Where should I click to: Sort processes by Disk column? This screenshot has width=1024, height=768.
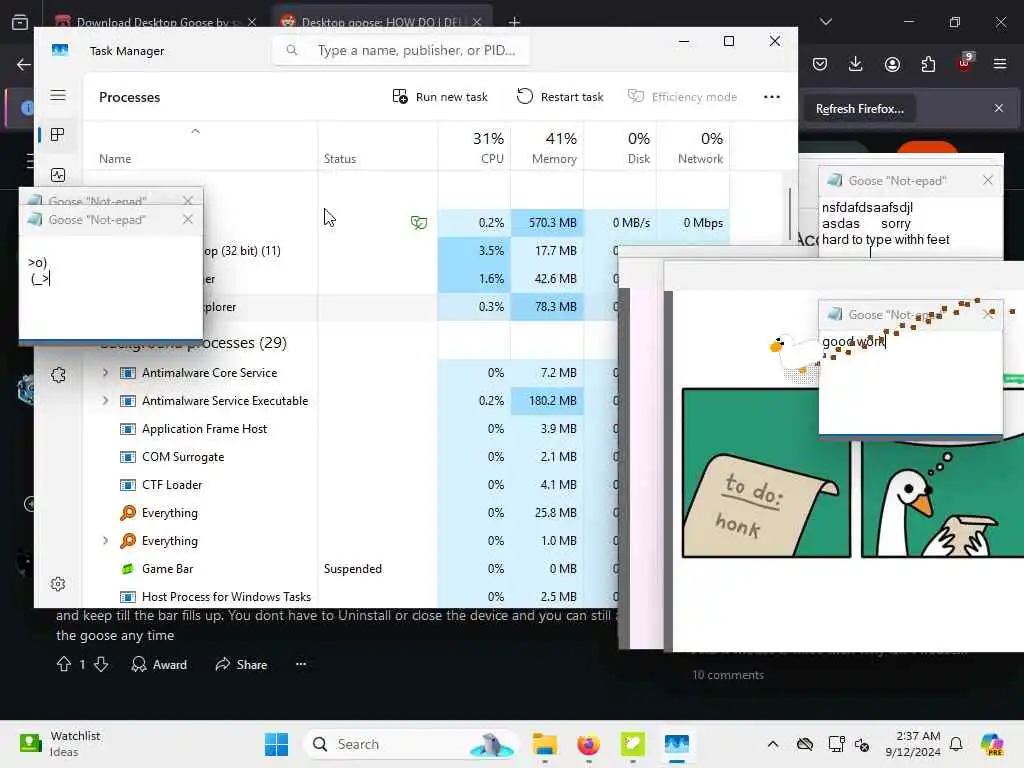(x=620, y=147)
